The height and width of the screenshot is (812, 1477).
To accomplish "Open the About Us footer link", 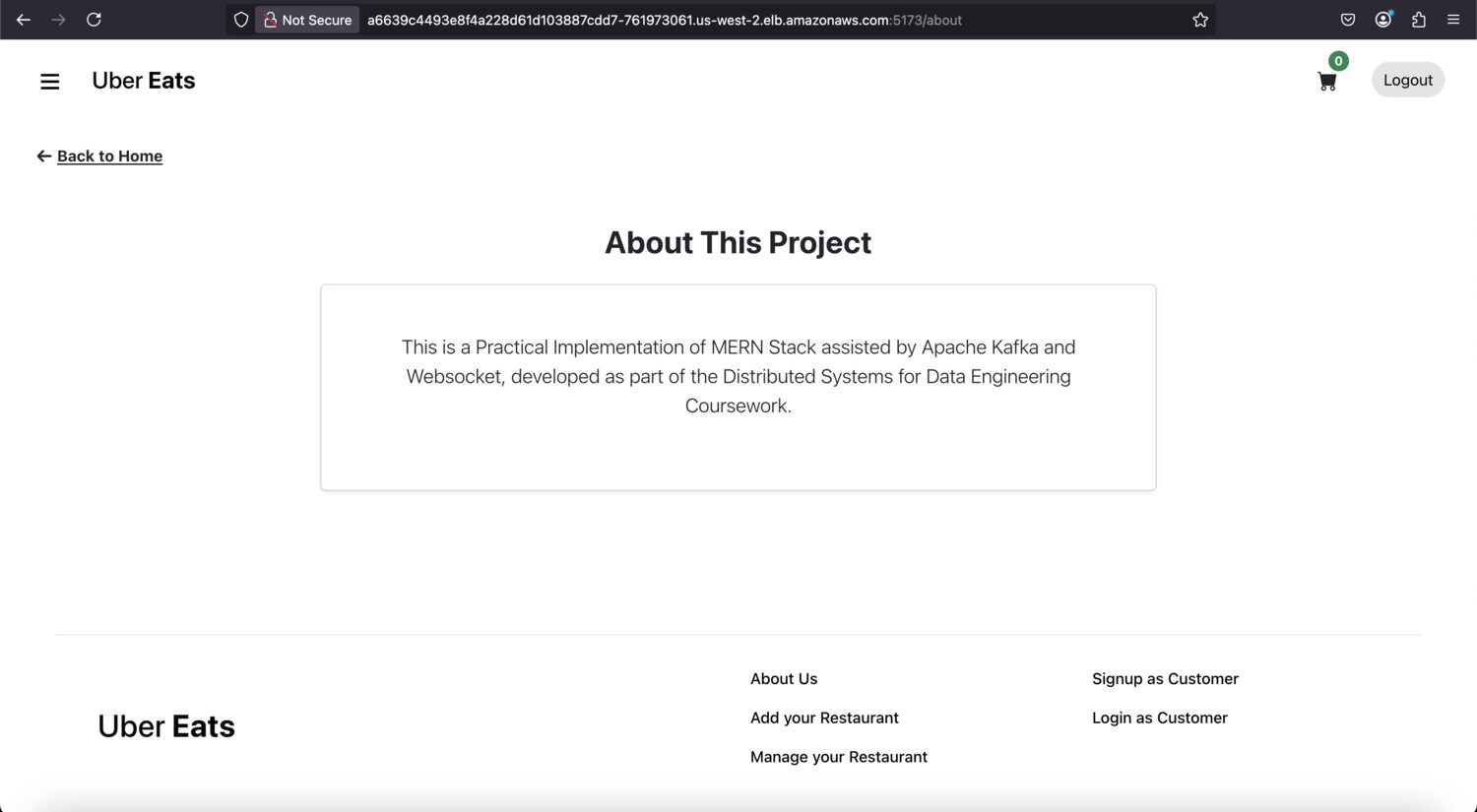I will click(x=784, y=679).
